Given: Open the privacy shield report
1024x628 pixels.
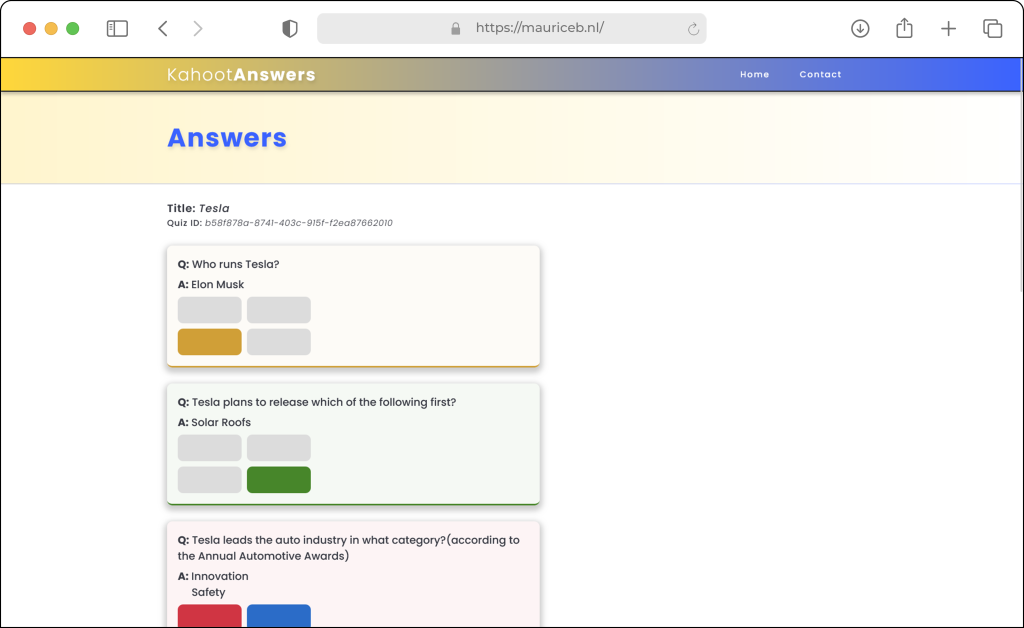Looking at the screenshot, I should [290, 29].
